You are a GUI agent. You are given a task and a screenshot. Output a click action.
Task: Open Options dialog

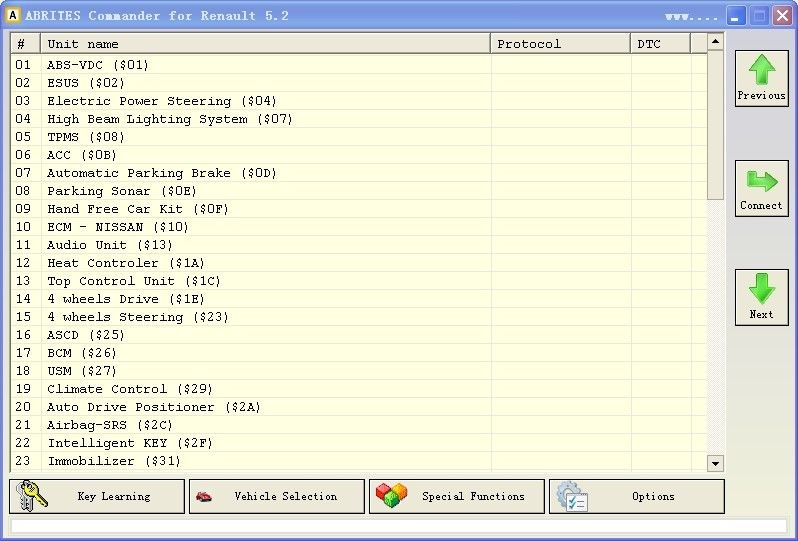coord(637,496)
